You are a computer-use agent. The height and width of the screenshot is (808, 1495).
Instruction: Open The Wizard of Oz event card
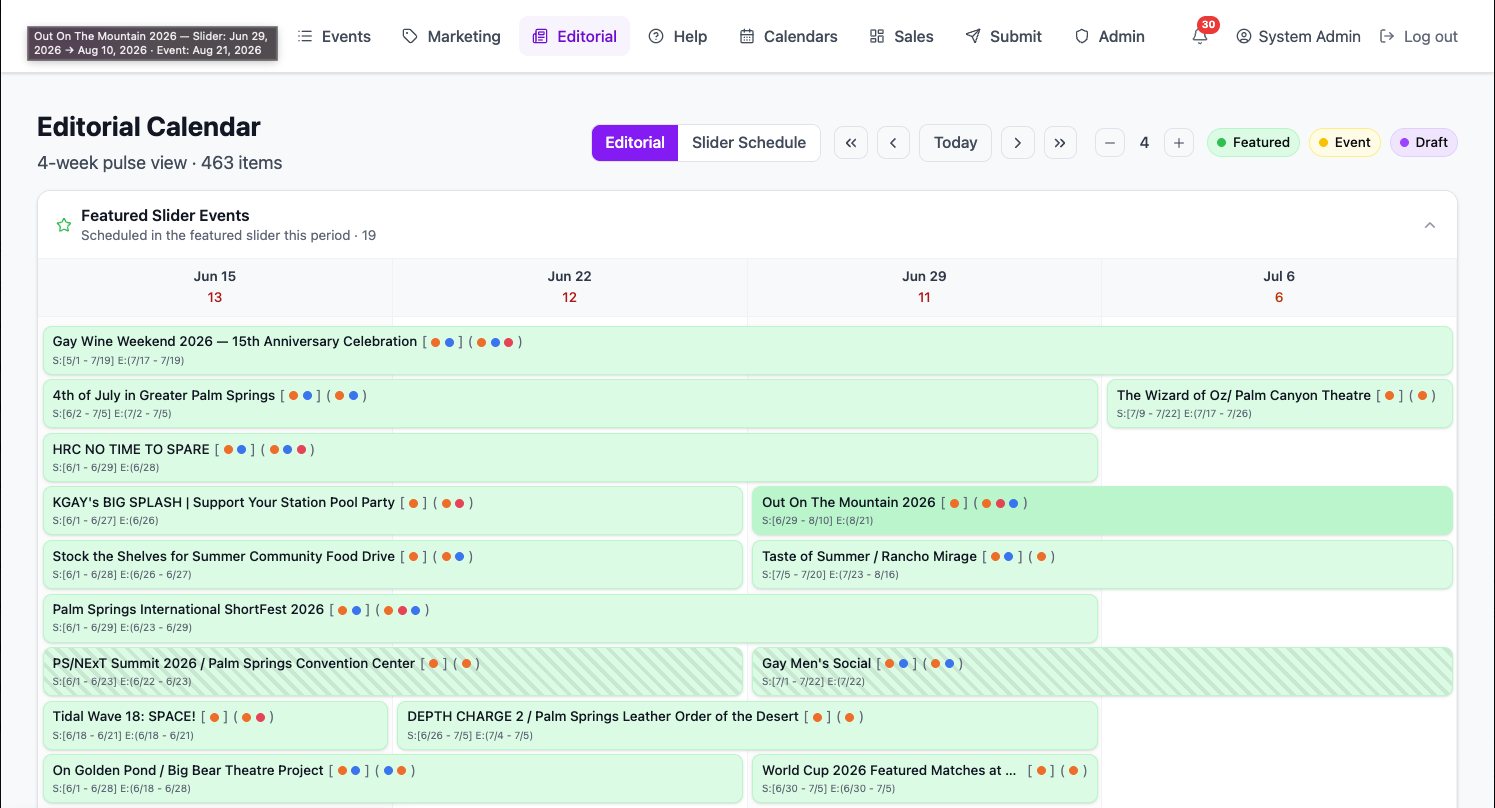click(x=1279, y=404)
